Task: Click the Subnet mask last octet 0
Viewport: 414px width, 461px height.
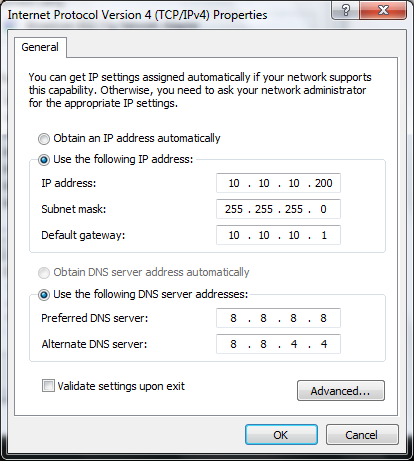Action: coord(323,209)
